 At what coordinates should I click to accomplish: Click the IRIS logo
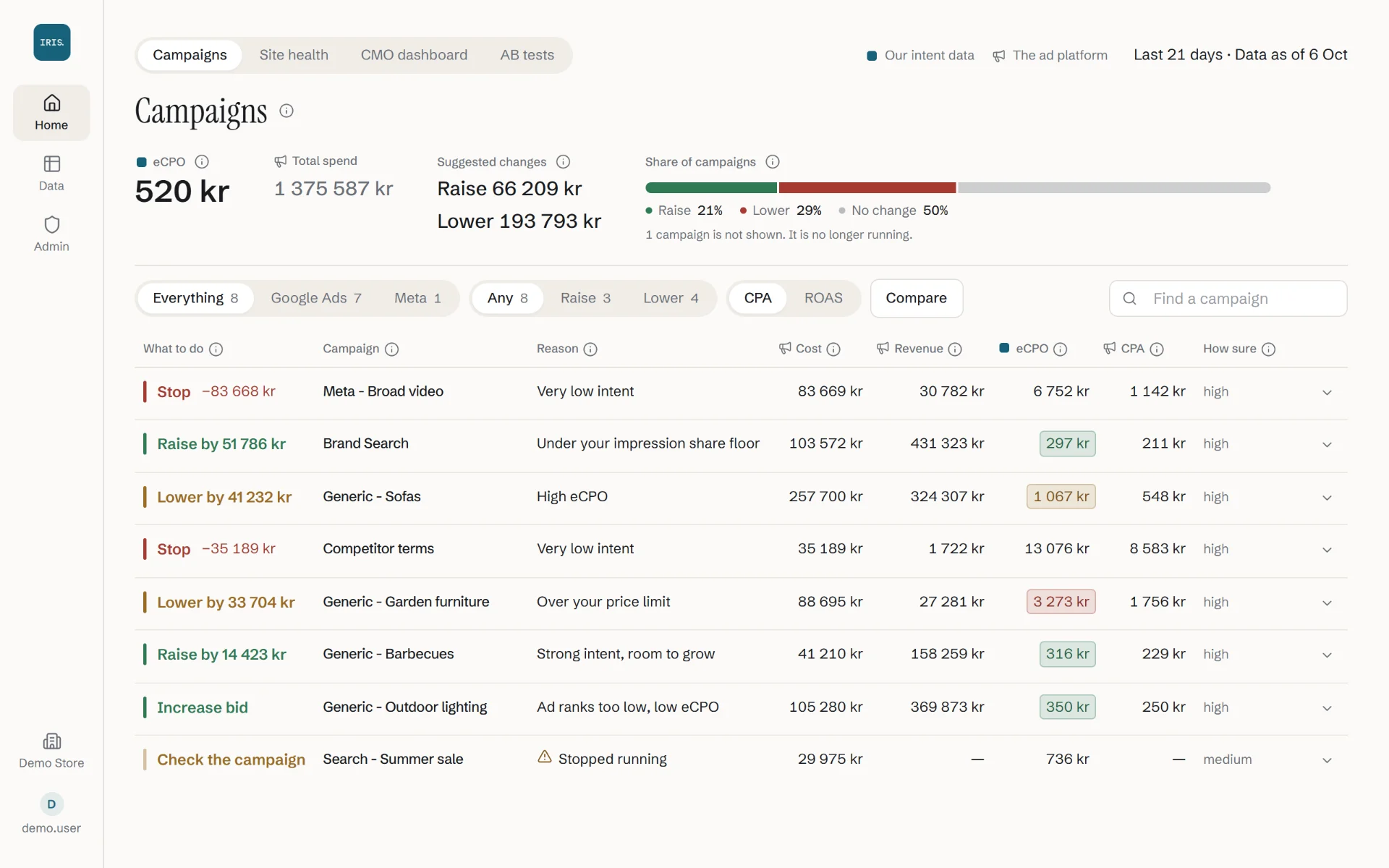51,42
